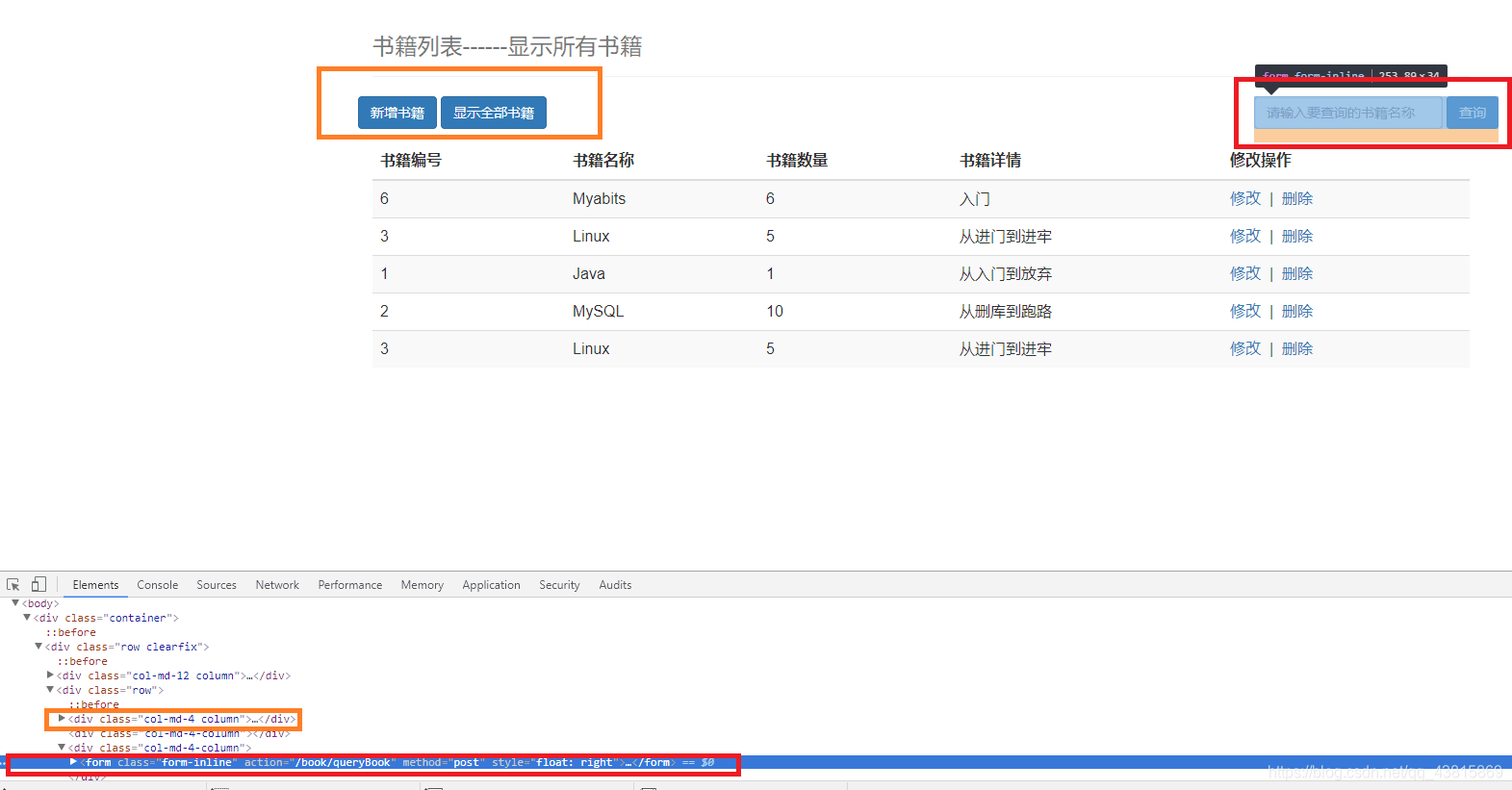Open the Console tab
The image size is (1512, 790).
pos(158,584)
